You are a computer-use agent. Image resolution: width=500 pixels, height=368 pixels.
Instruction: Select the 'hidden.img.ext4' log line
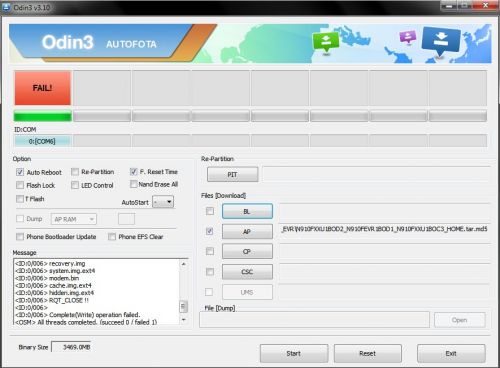[54, 293]
